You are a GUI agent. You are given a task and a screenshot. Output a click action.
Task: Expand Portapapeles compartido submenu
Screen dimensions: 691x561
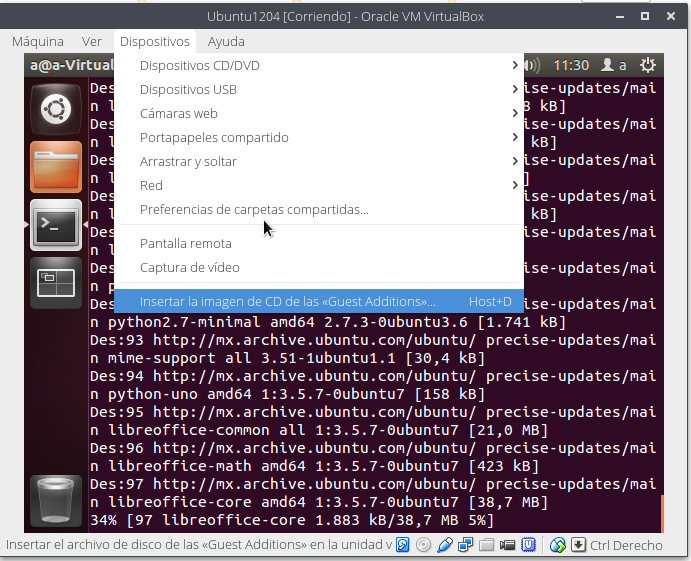tap(319, 137)
